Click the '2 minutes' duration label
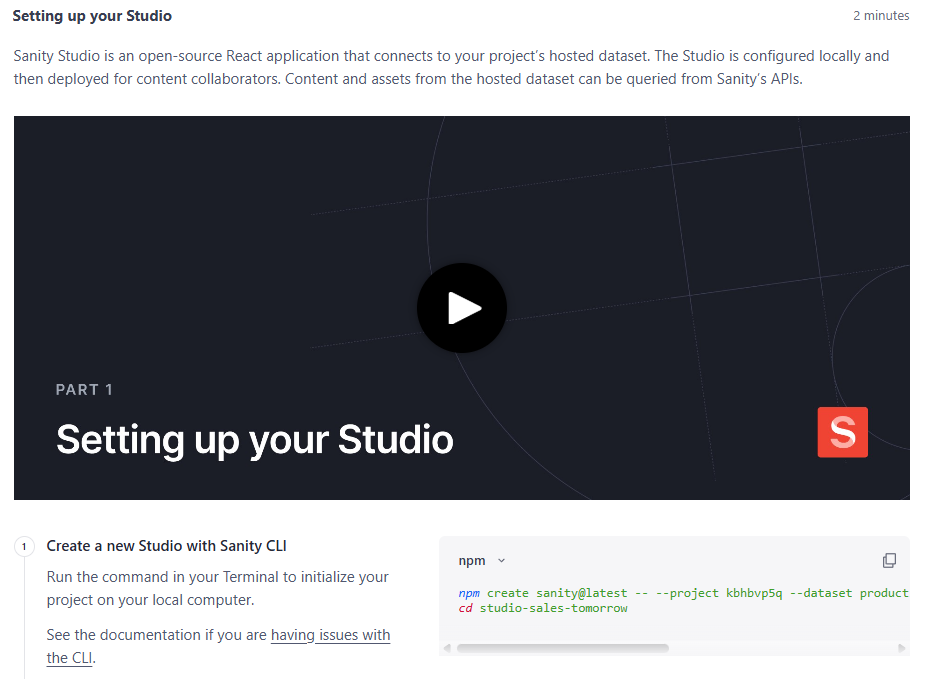The height and width of the screenshot is (679, 934). (x=881, y=15)
